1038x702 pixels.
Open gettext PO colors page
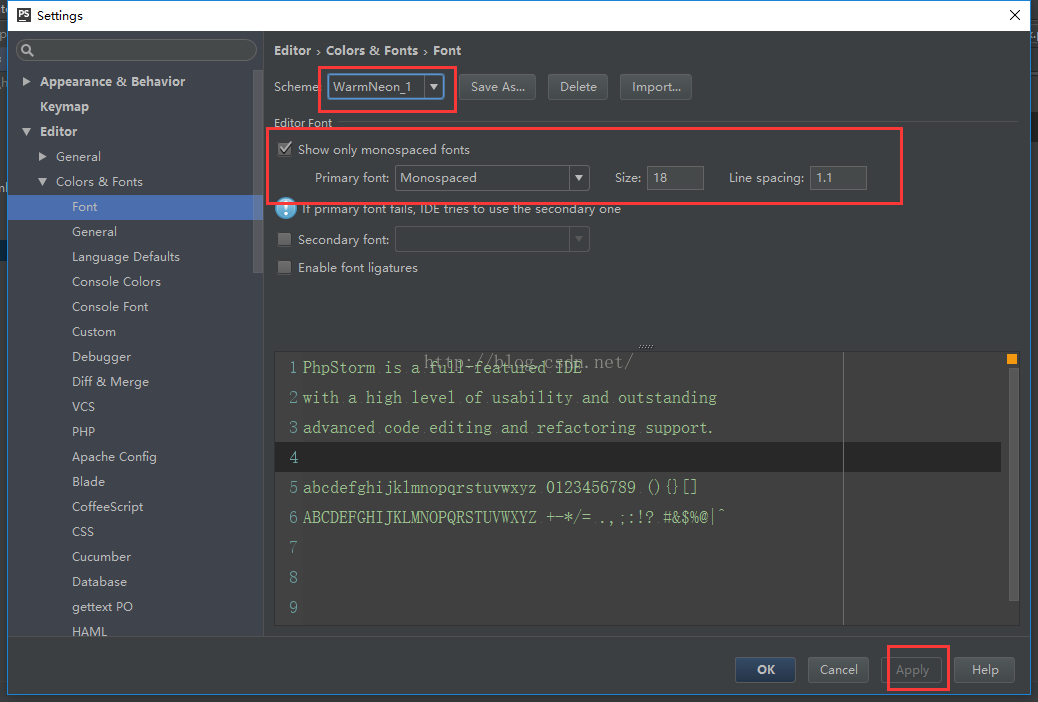(103, 607)
